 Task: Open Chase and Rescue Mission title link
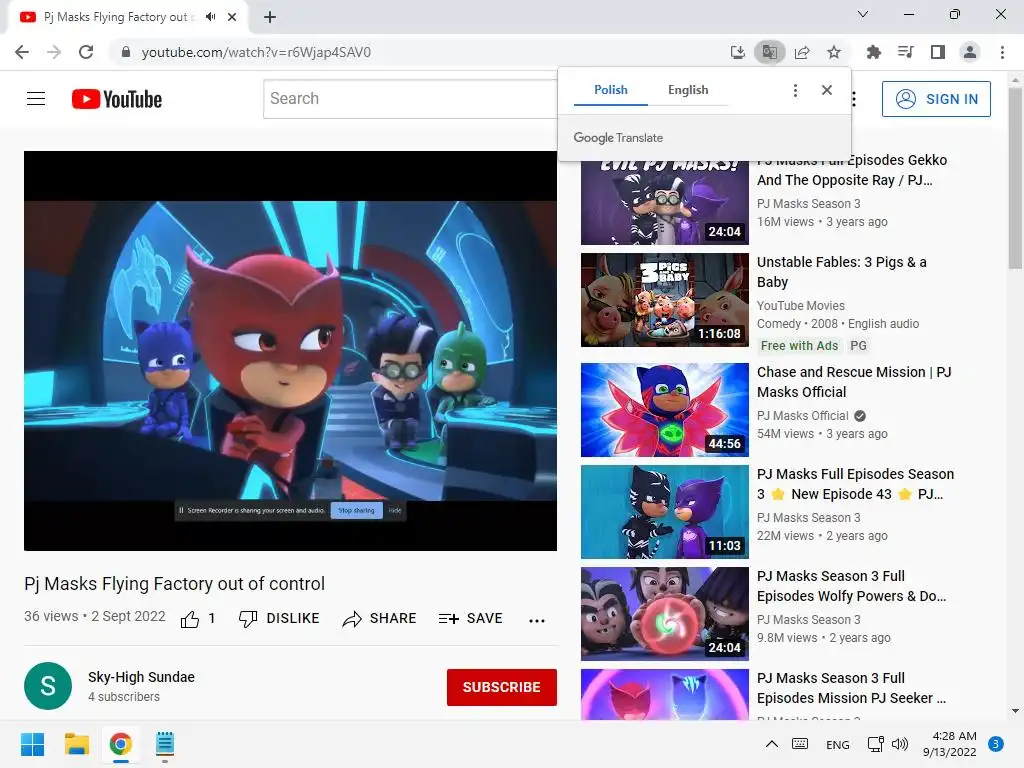(x=854, y=382)
